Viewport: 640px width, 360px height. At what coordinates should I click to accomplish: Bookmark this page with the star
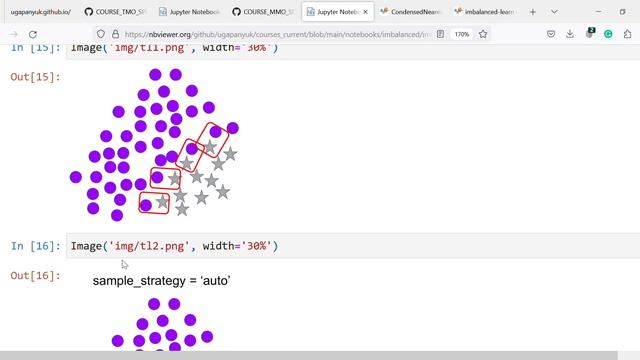[x=483, y=34]
